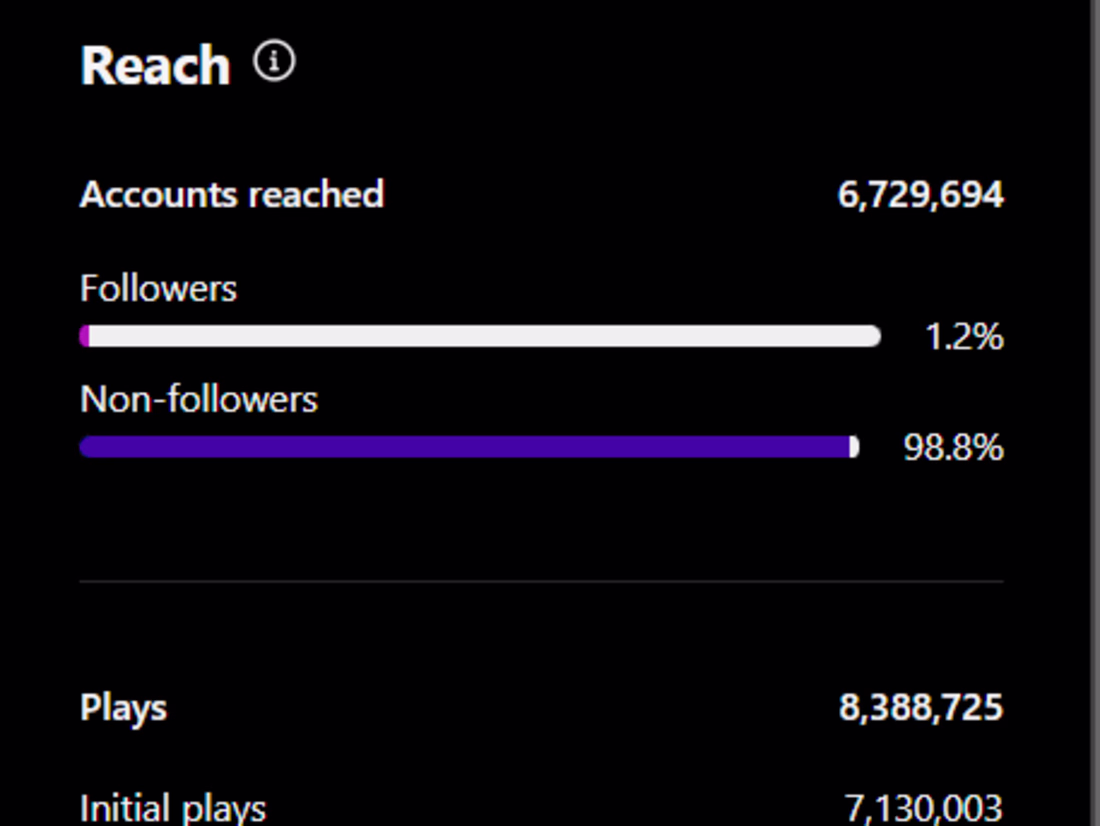Click the 7,130,003 initial plays value
Viewport: 1100px width, 826px height.
[923, 808]
